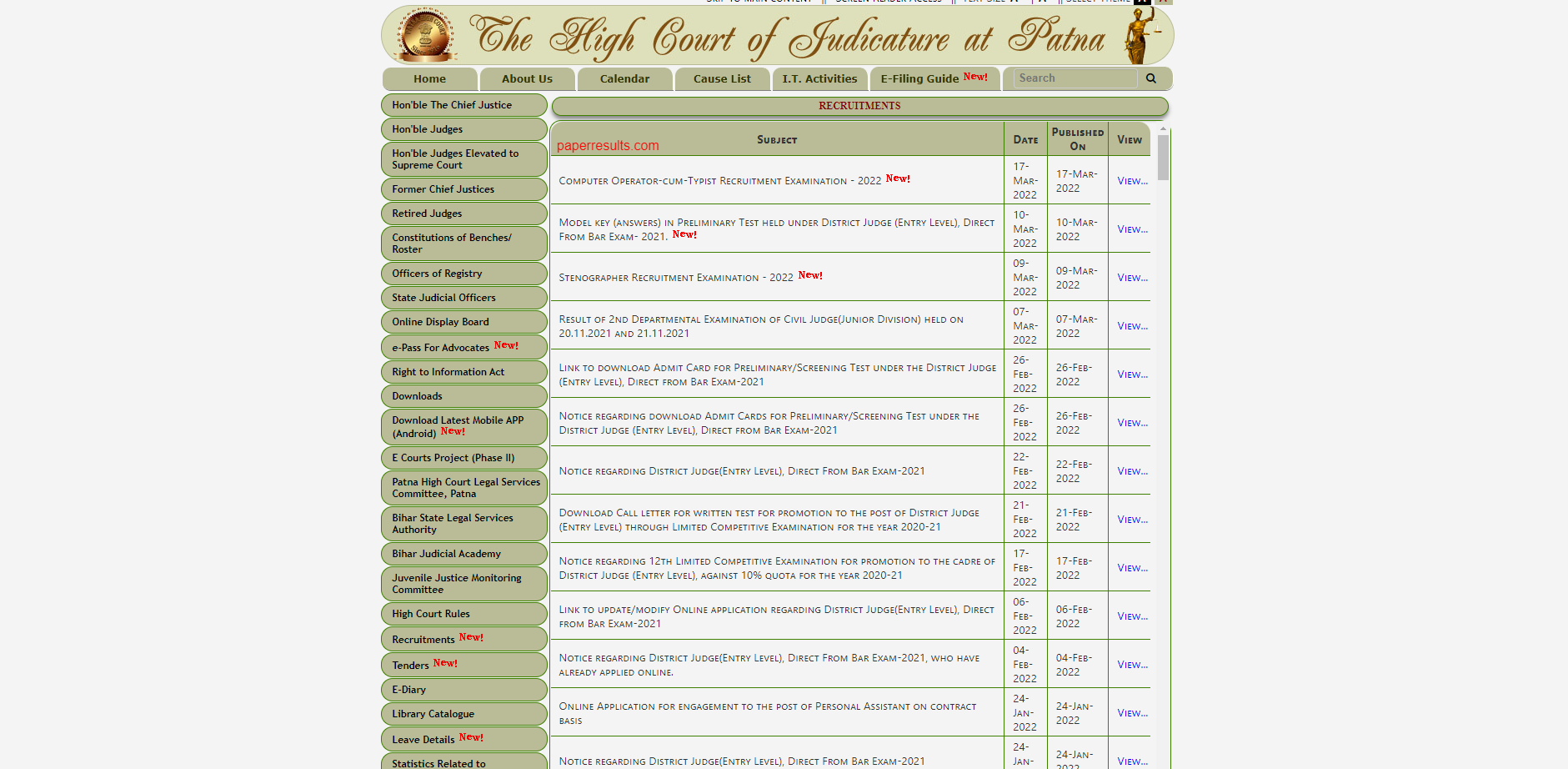
Task: Click the Published On column header
Action: point(1077,139)
